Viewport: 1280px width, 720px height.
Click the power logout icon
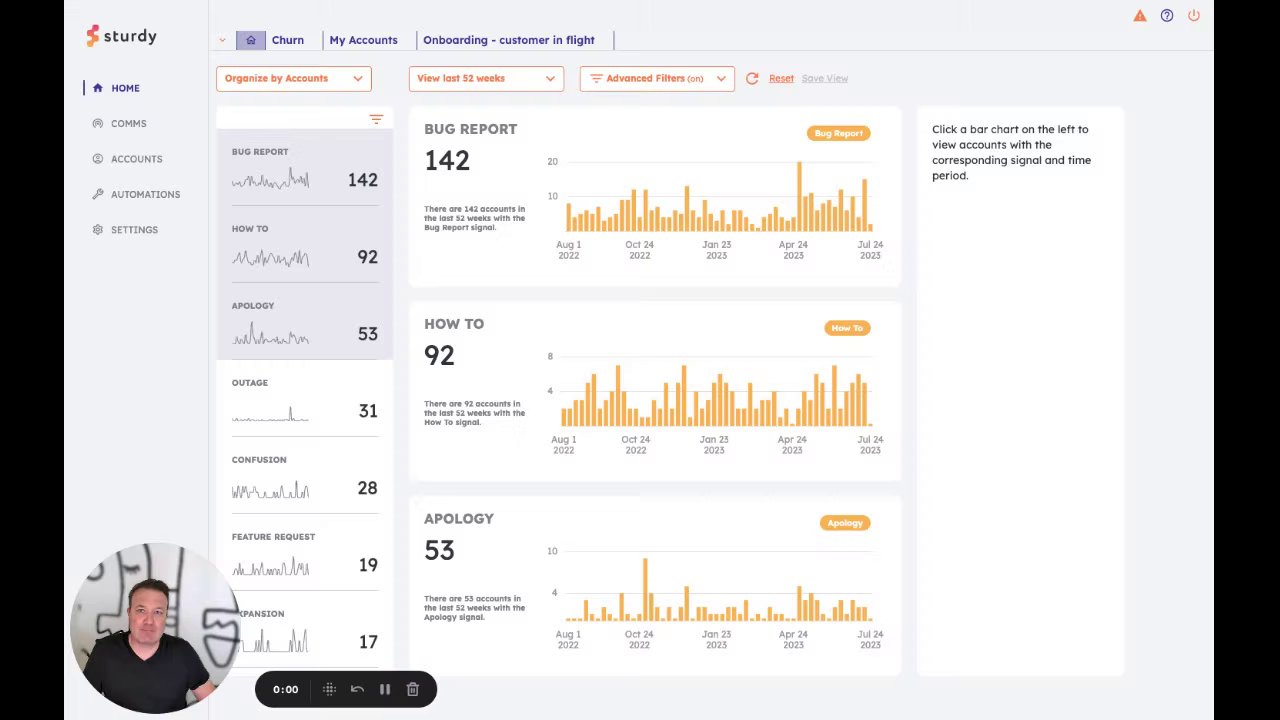point(1193,16)
